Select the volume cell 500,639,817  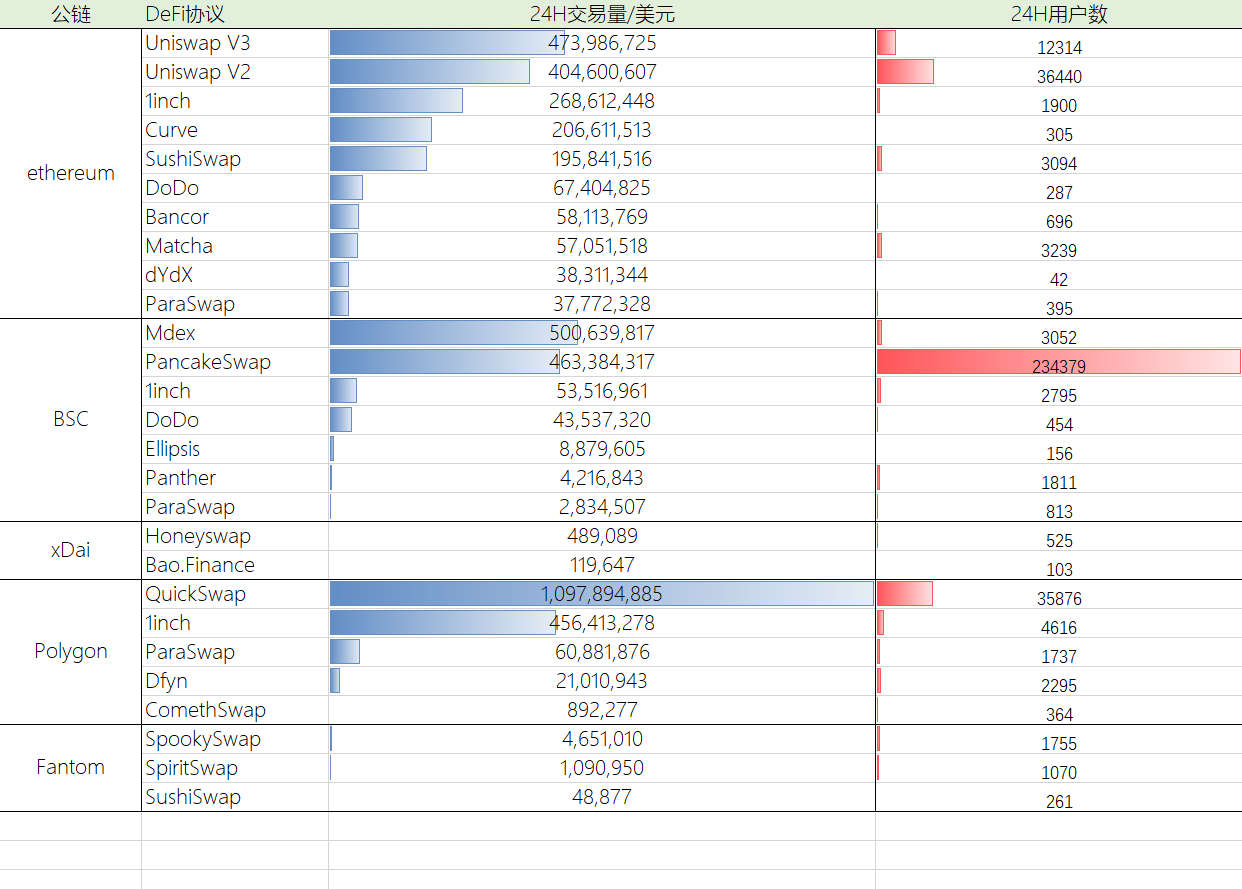pos(602,333)
